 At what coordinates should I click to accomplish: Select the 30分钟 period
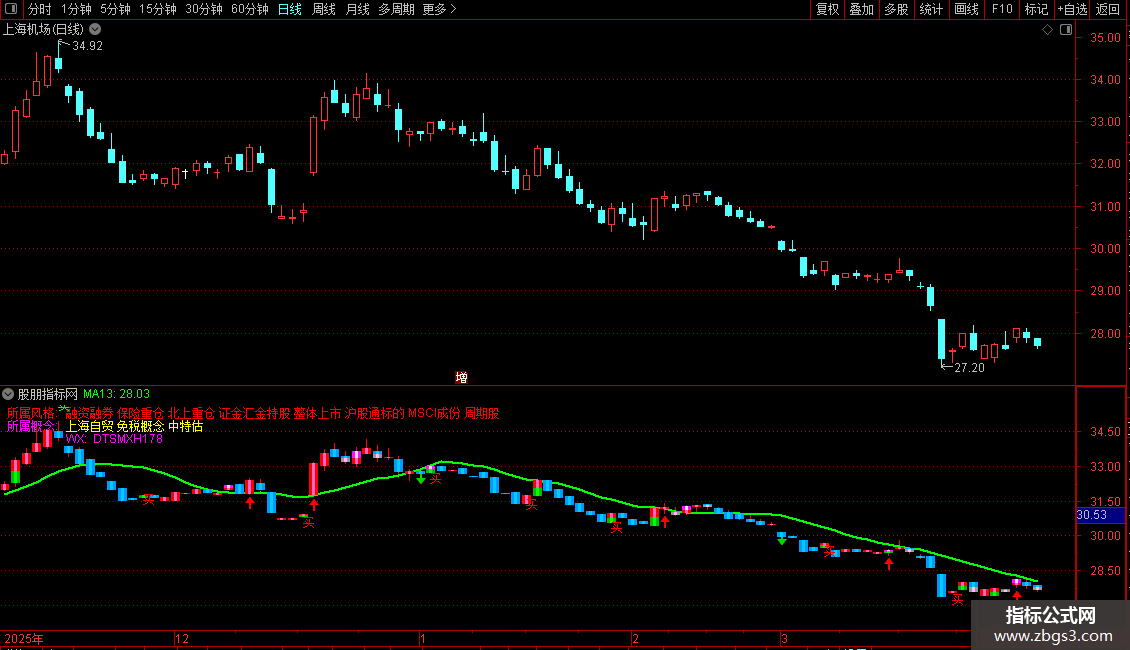(203, 9)
